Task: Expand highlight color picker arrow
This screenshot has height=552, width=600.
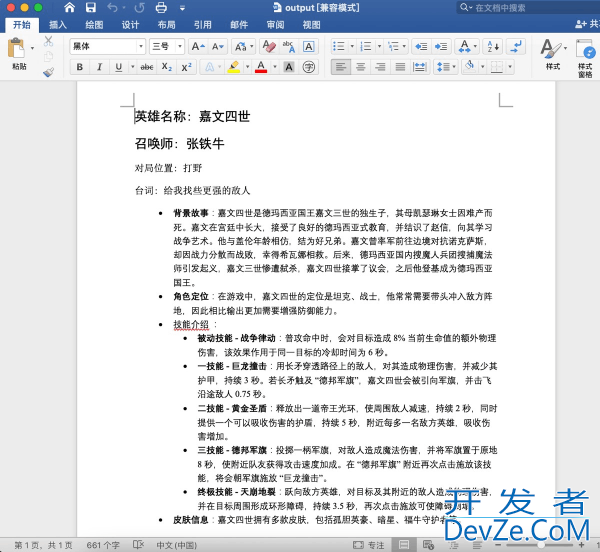Action: [248, 67]
